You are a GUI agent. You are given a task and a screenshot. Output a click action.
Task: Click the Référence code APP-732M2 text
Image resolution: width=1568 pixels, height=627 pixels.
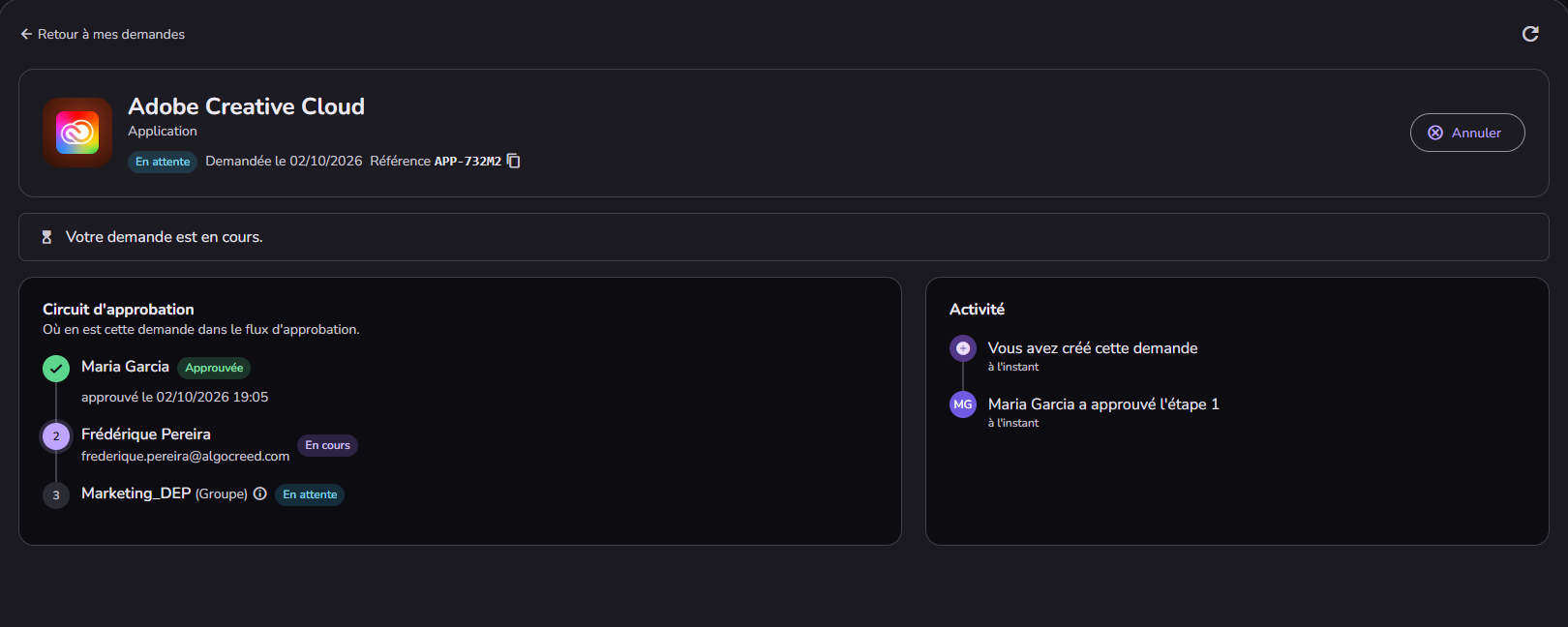467,162
